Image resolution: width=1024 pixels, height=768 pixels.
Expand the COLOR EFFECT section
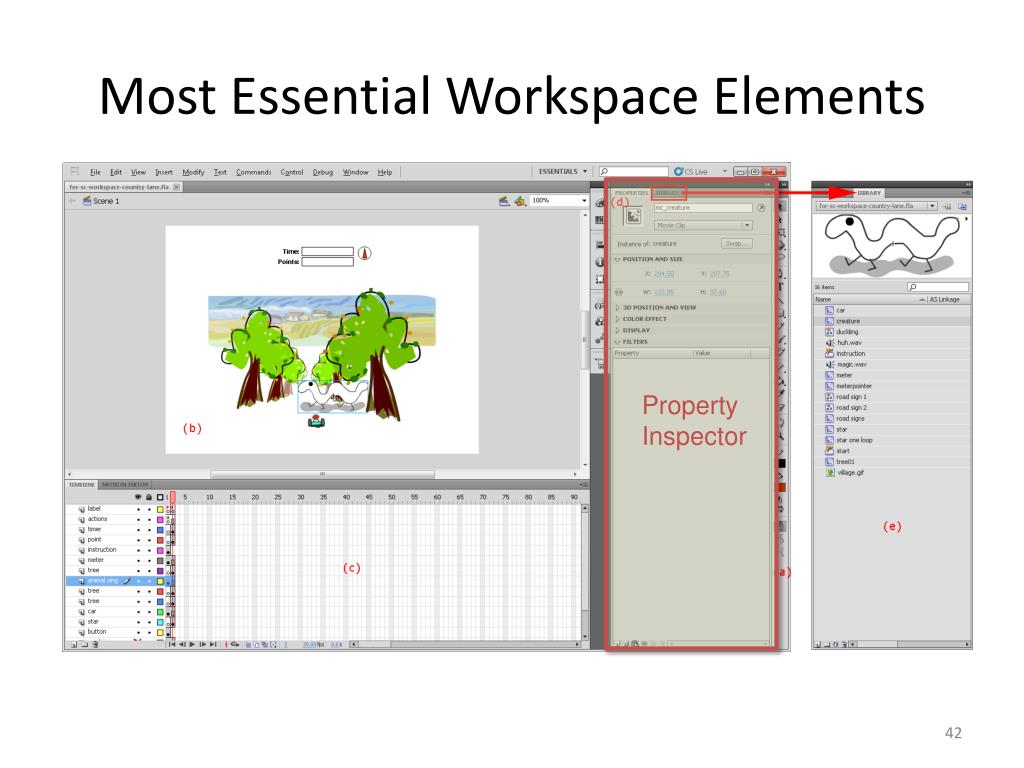(x=618, y=319)
